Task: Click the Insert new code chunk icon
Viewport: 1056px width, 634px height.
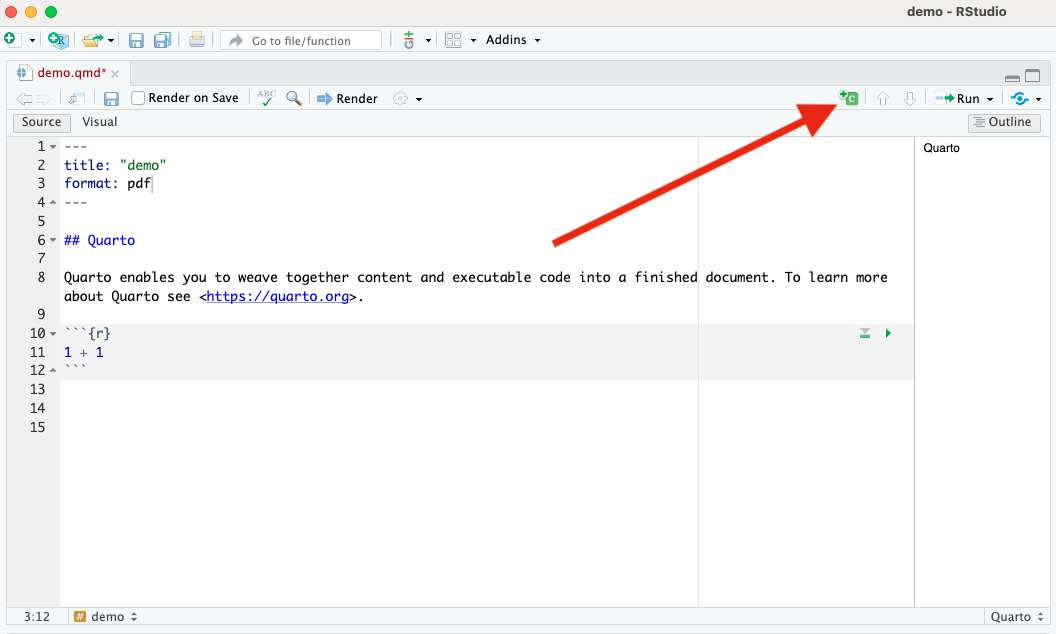Action: tap(848, 98)
